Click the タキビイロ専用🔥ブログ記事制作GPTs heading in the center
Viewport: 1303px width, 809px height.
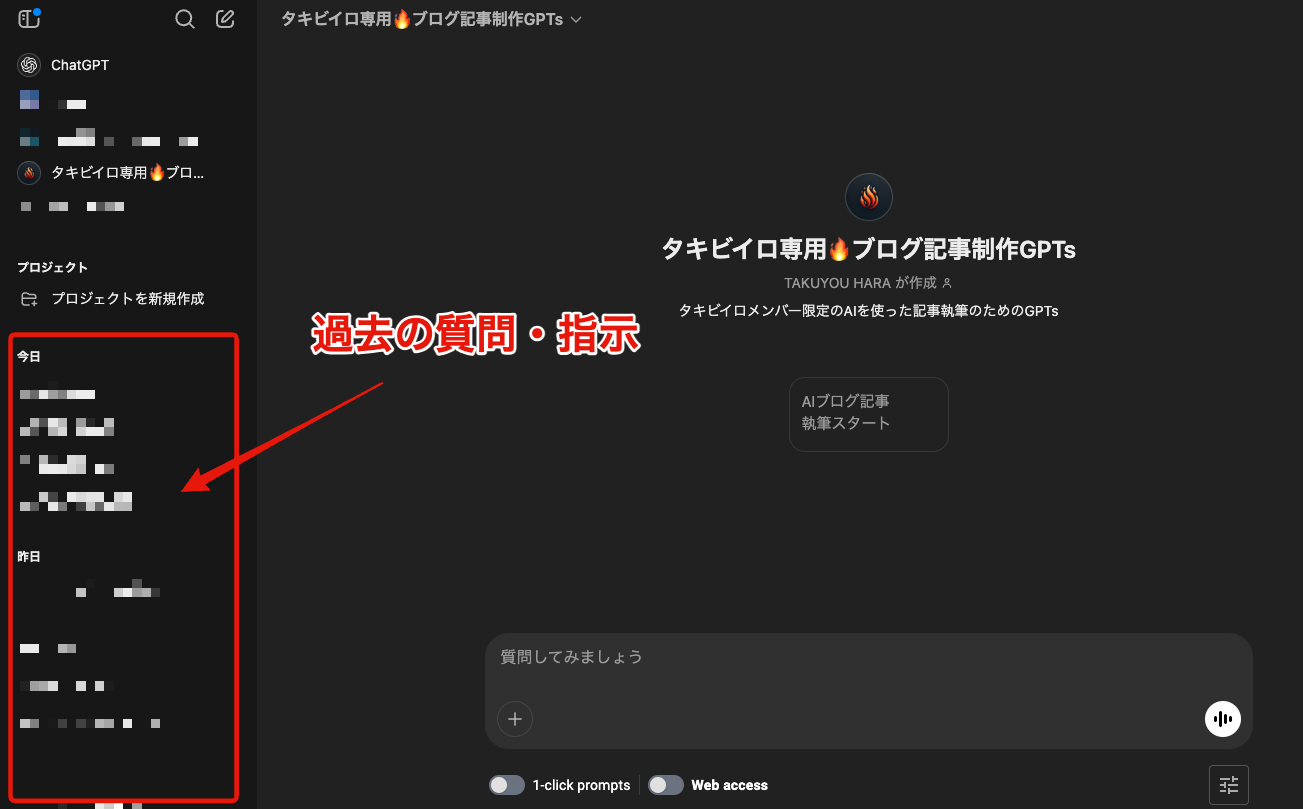pos(869,249)
